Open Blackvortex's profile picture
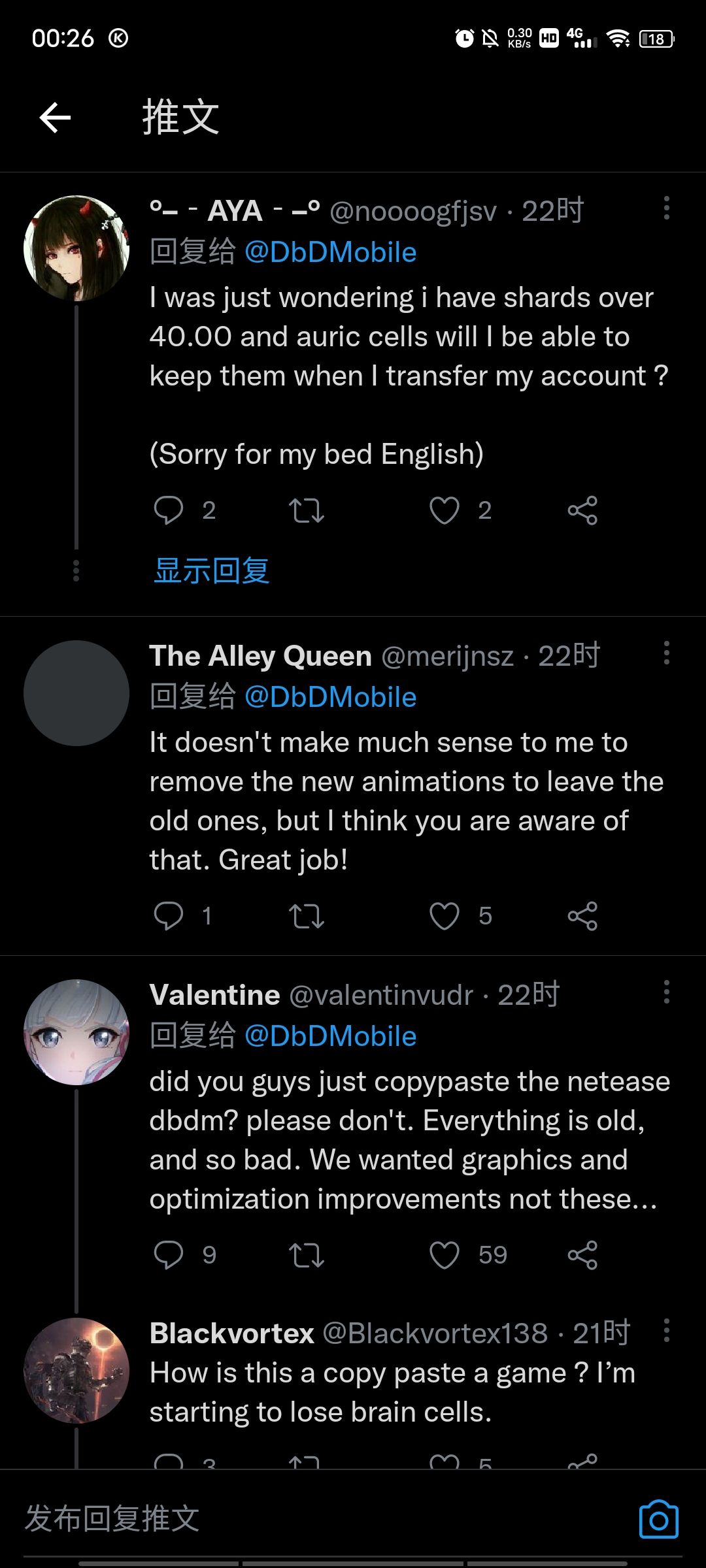This screenshot has width=706, height=1568. click(76, 1371)
